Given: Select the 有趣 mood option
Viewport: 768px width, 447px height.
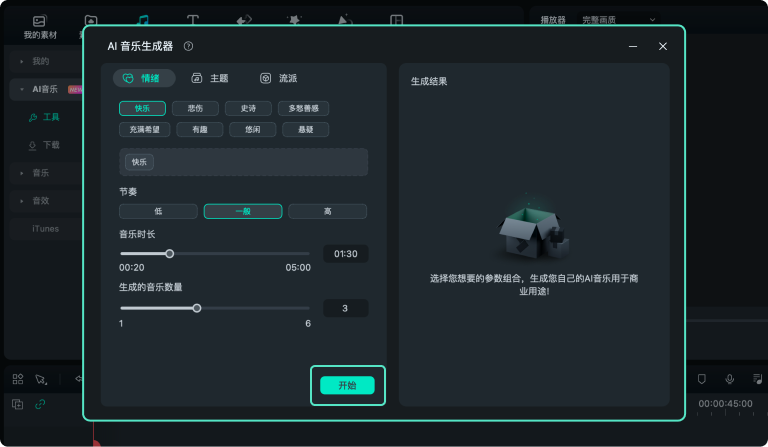Looking at the screenshot, I should (x=199, y=129).
